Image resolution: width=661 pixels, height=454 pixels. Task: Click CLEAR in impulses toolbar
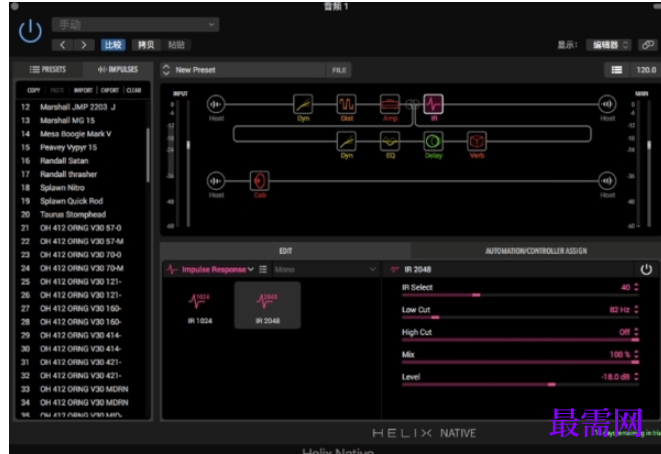click(134, 90)
